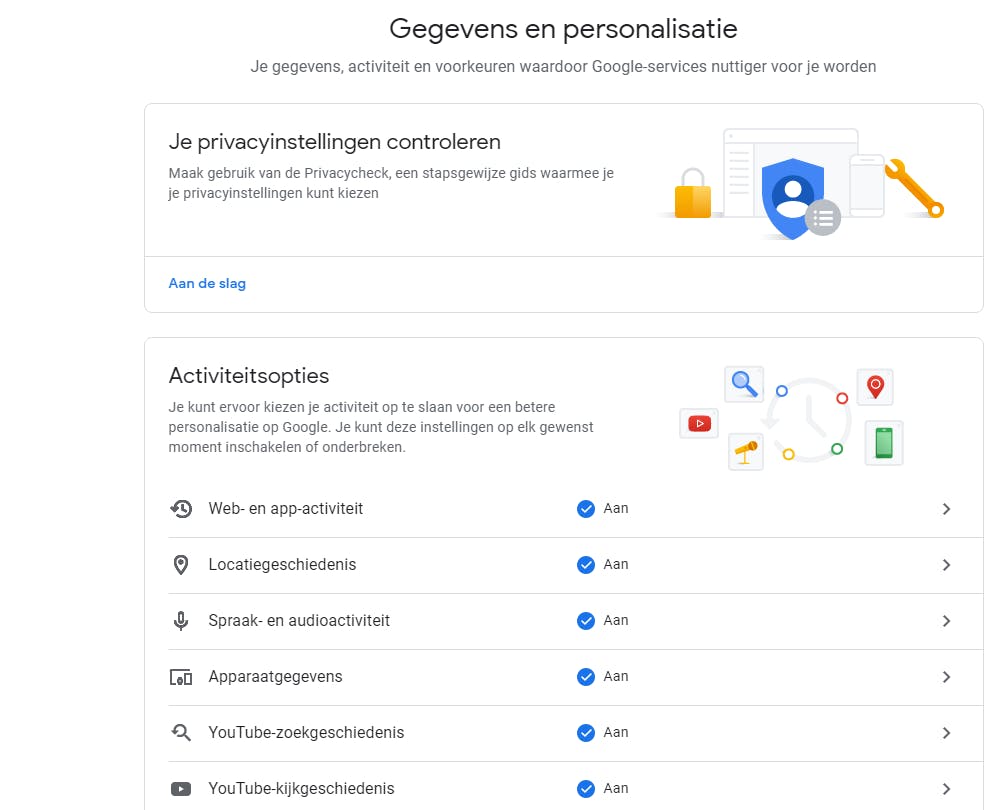
Task: Click the Activiteitsopties clock illustration
Action: coord(808,420)
